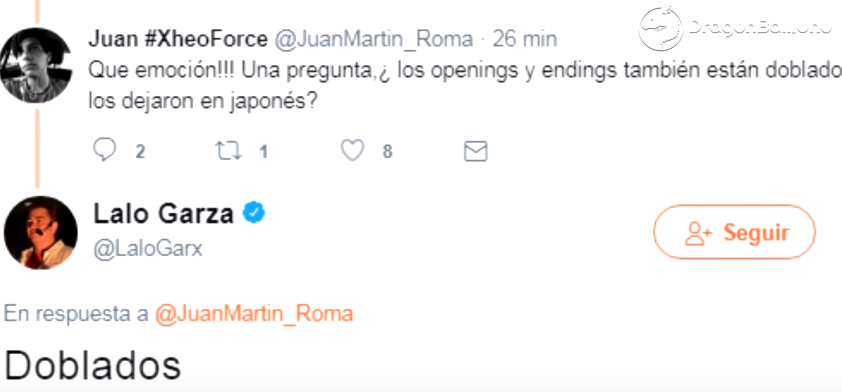The image size is (842, 392).
Task: Send the tweet via direct message envelope icon
Action: [x=475, y=151]
